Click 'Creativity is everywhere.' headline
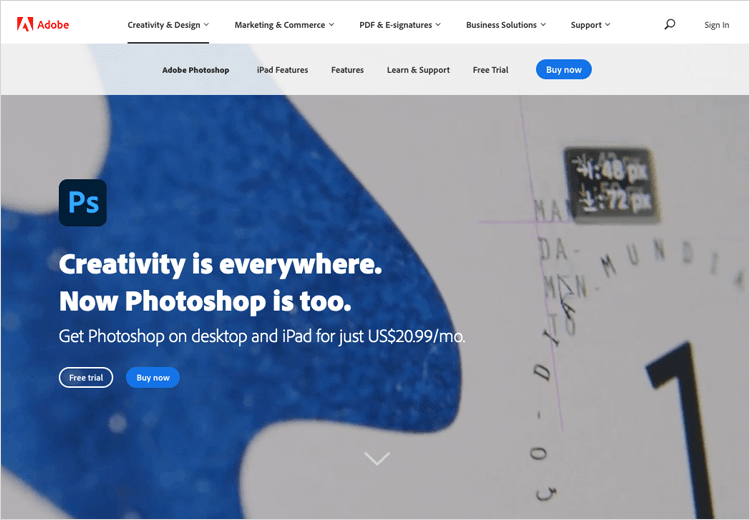 tap(221, 264)
